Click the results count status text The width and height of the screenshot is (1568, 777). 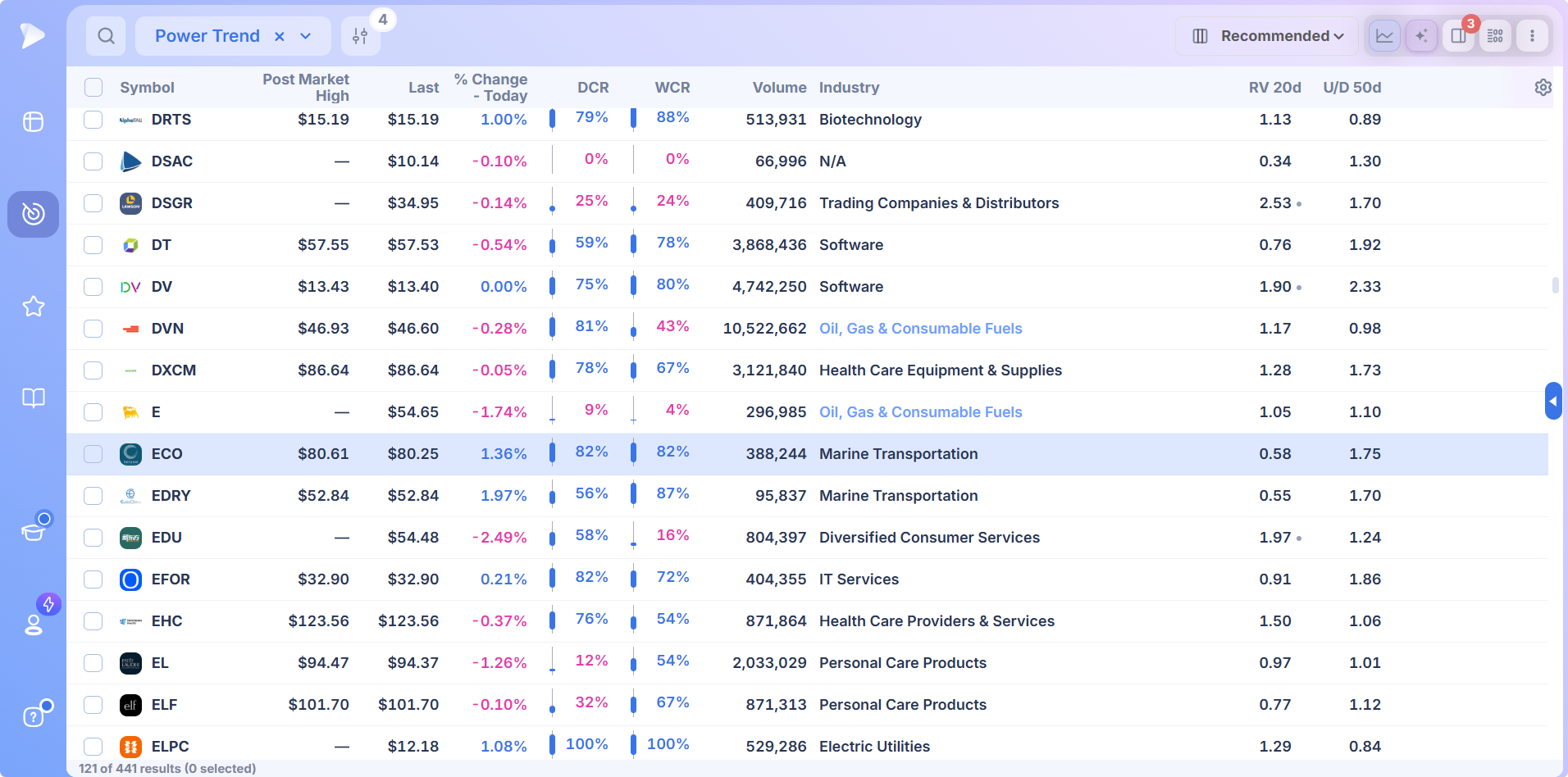[167, 769]
